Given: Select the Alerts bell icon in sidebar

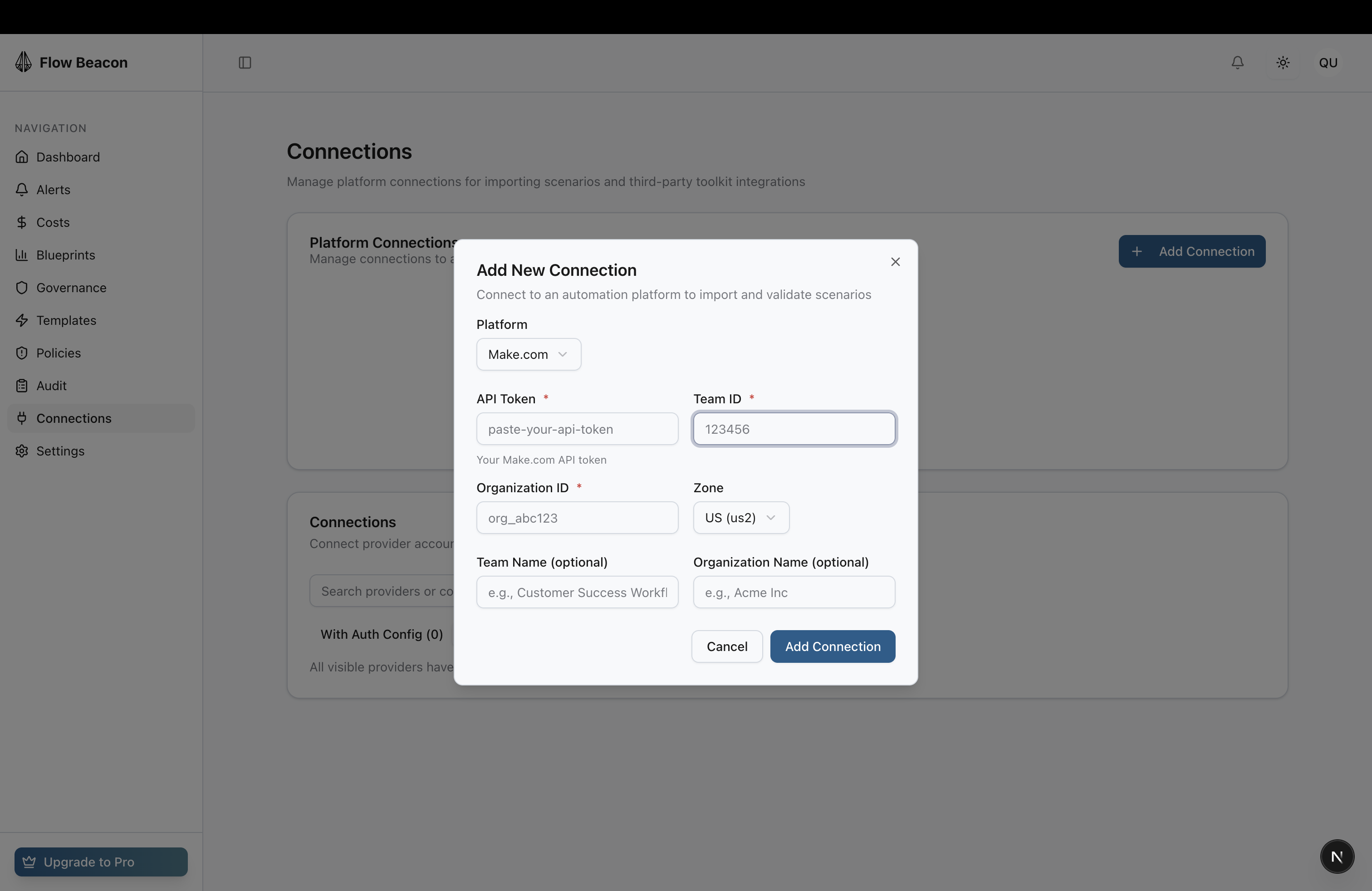Looking at the screenshot, I should [23, 190].
